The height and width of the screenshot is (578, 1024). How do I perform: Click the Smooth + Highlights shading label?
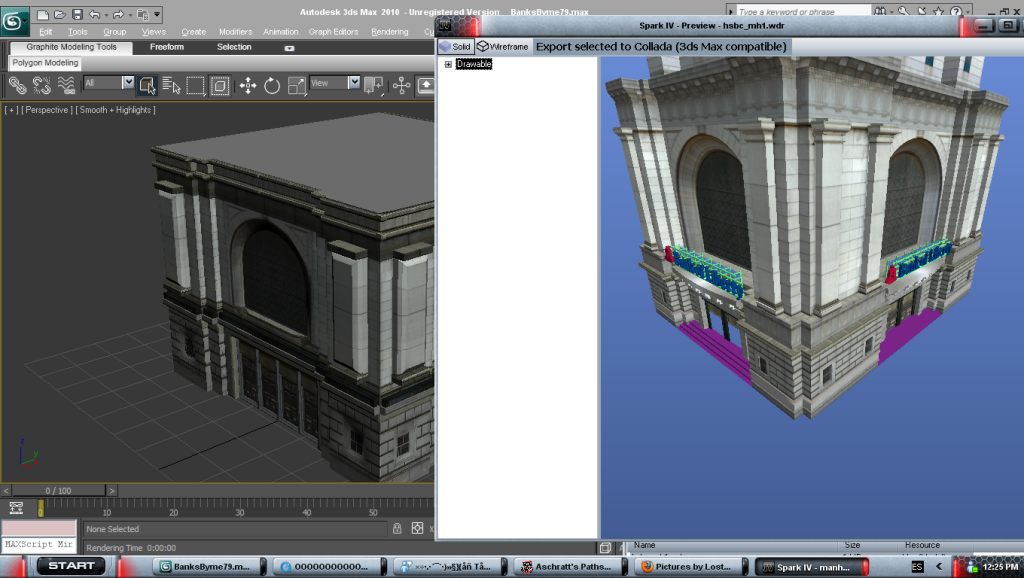[116, 110]
